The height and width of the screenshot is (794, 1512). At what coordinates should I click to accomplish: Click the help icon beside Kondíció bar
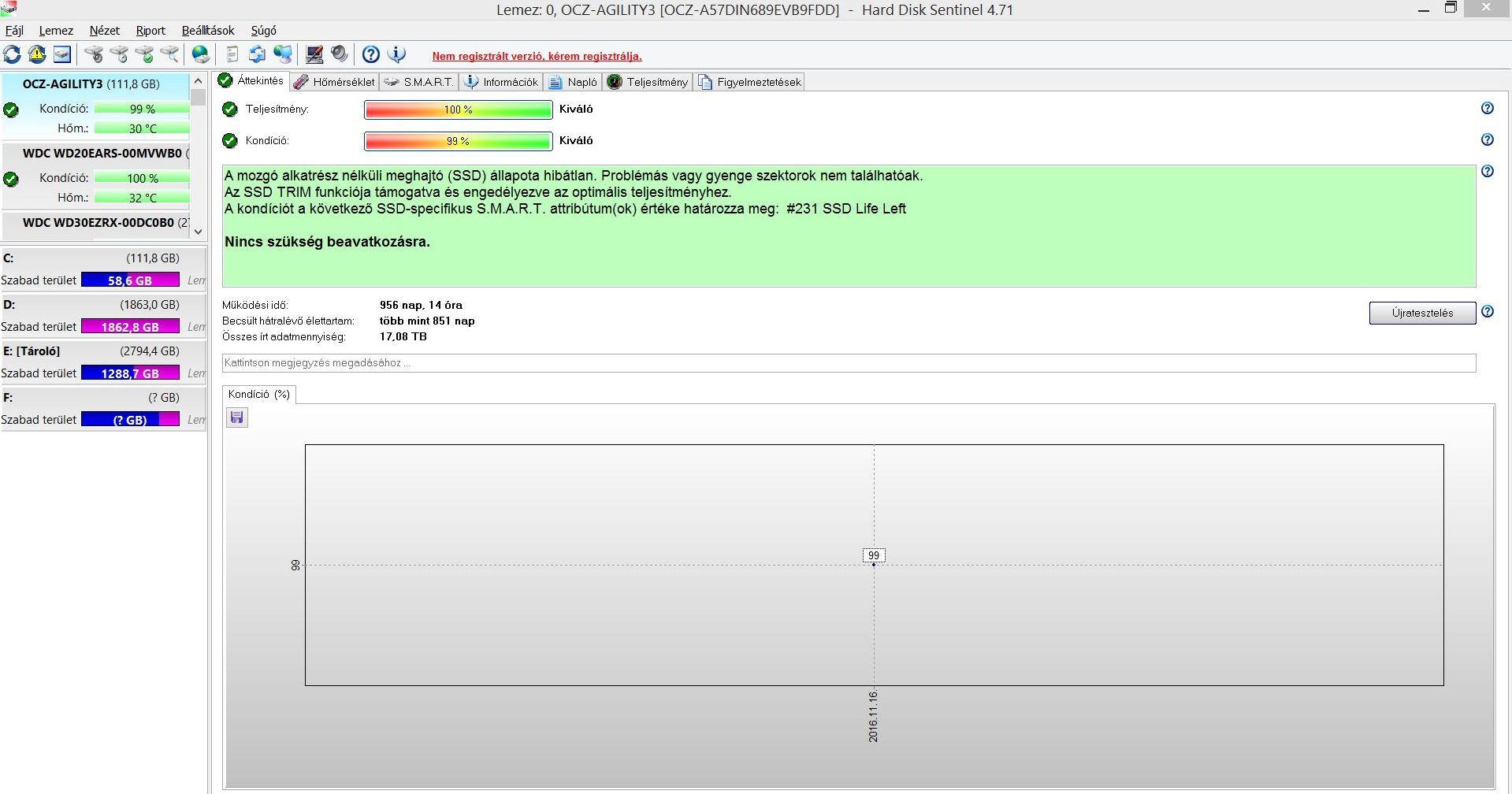point(1488,140)
